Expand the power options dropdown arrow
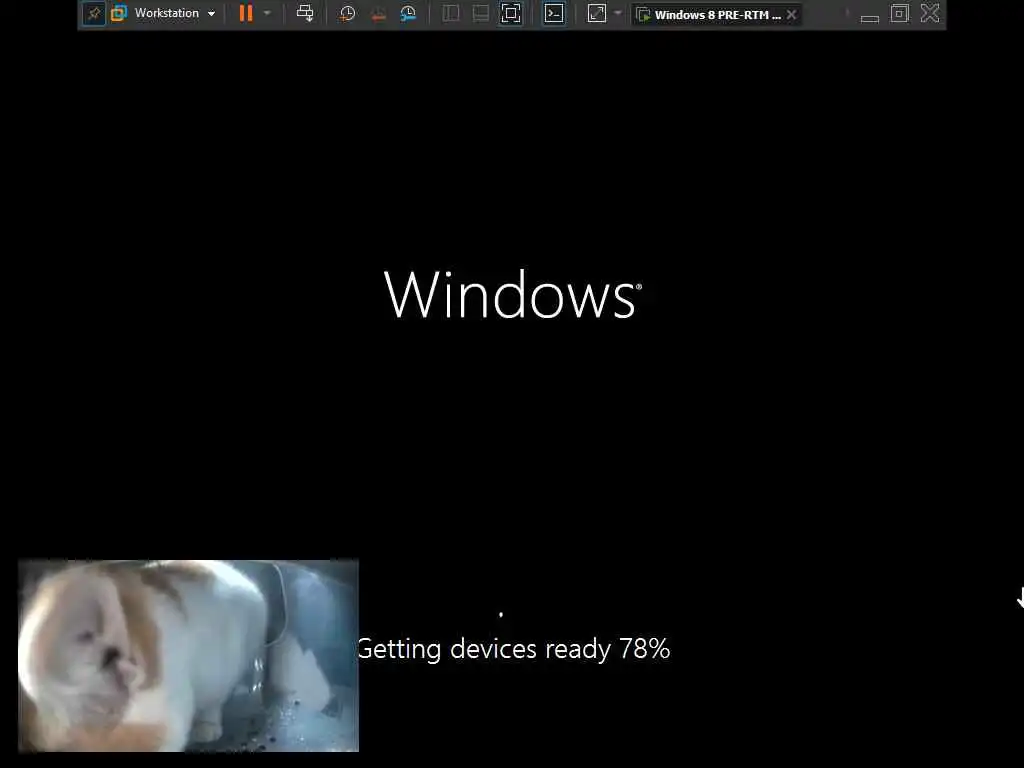Viewport: 1024px width, 768px height. click(267, 13)
